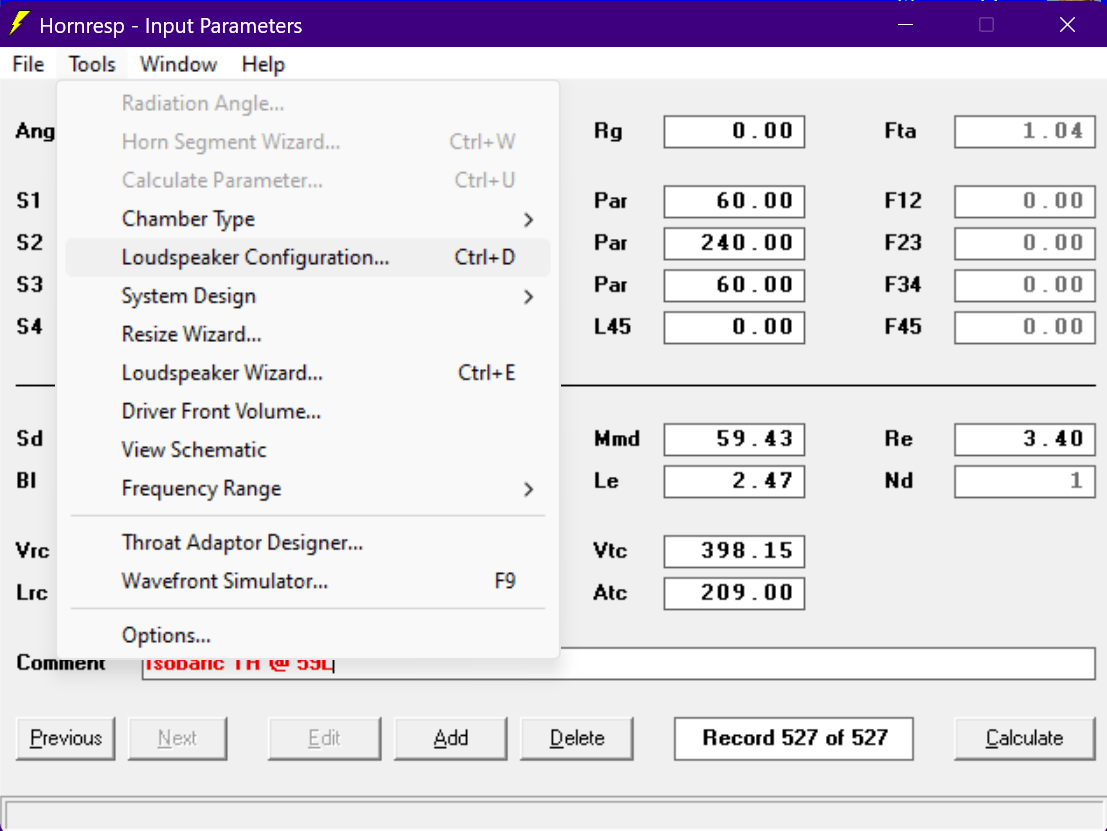Select Loudspeaker Configuration menu entry
This screenshot has height=831, width=1107.
point(308,257)
